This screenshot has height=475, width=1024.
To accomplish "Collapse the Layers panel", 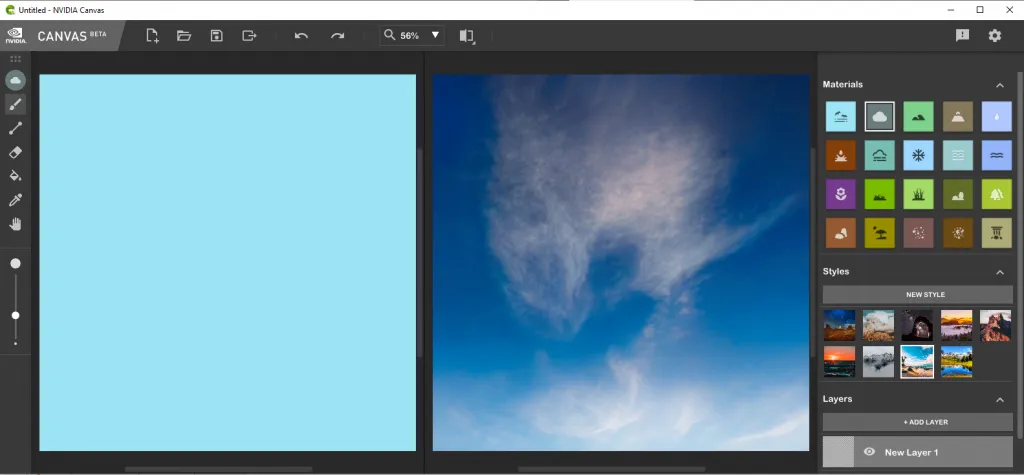I will (1000, 399).
